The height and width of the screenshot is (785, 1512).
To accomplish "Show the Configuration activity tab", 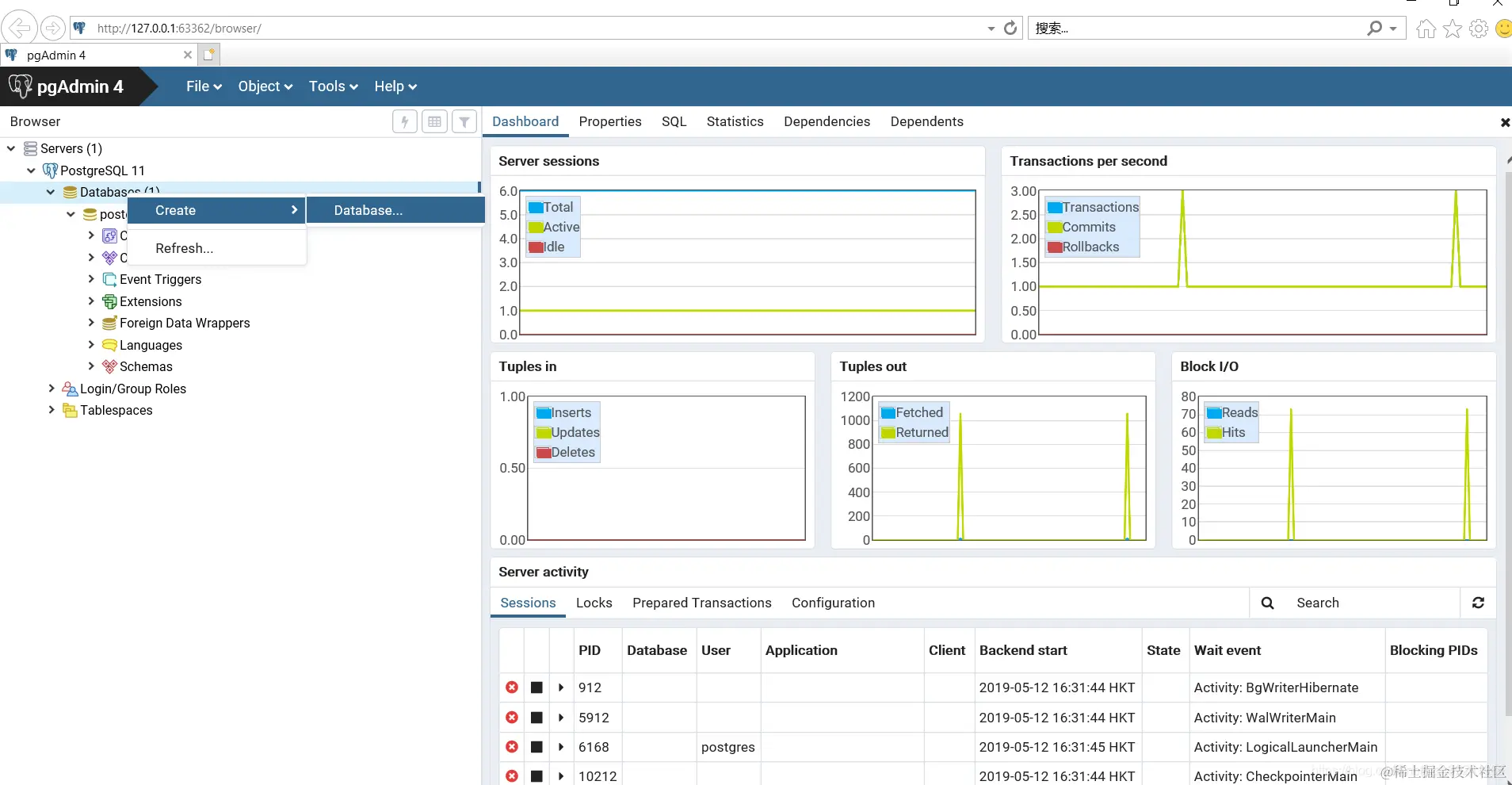I will pos(833,603).
